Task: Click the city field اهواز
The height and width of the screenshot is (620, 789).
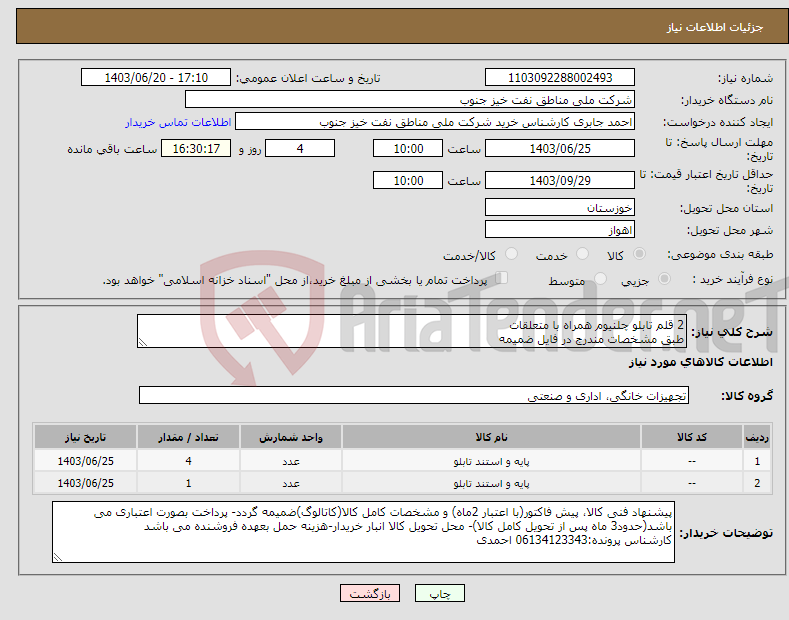Action: (560, 229)
